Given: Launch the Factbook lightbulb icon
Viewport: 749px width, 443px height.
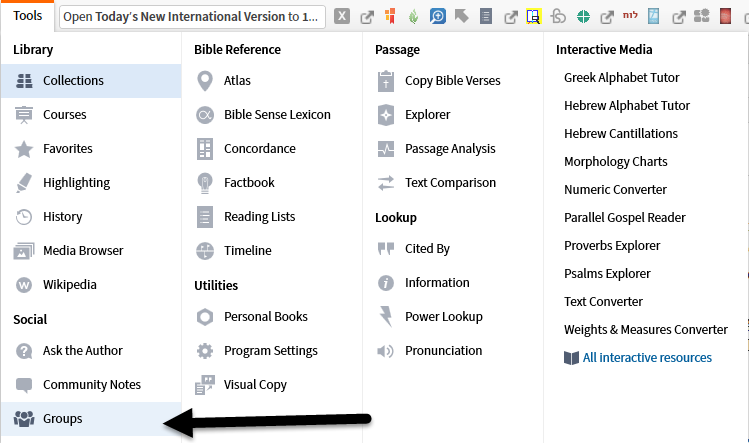Looking at the screenshot, I should click(205, 183).
